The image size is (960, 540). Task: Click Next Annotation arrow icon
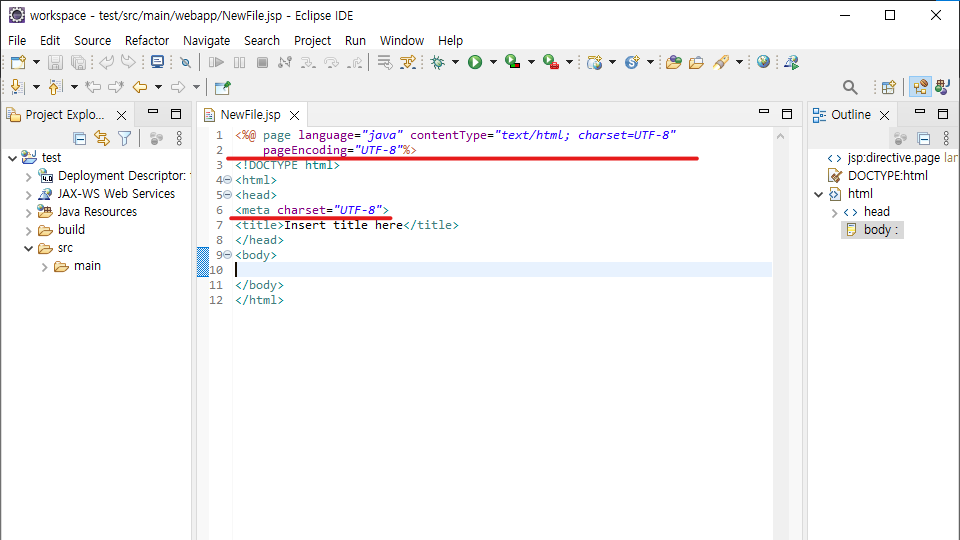[18, 88]
